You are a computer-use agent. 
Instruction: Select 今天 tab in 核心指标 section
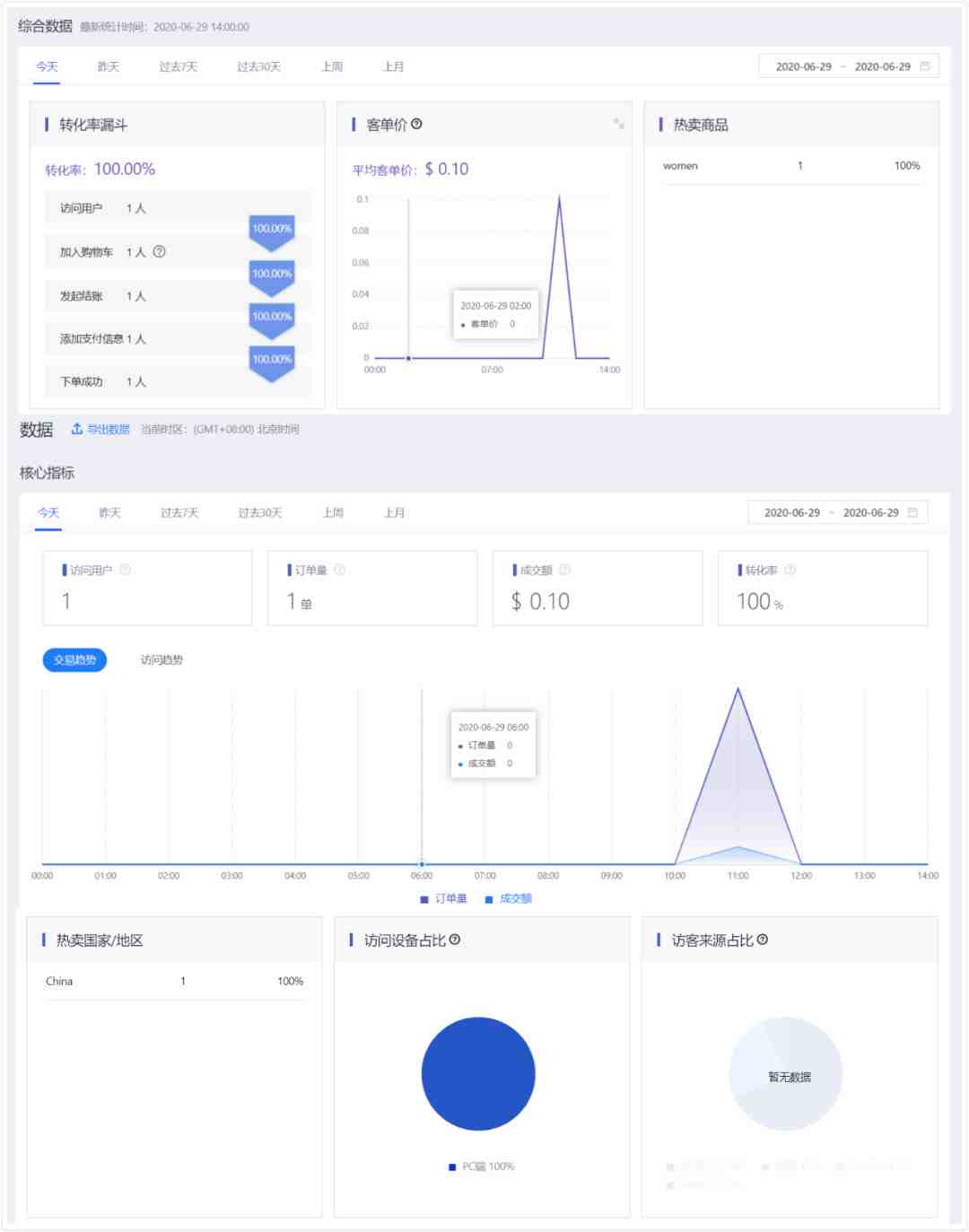click(48, 512)
